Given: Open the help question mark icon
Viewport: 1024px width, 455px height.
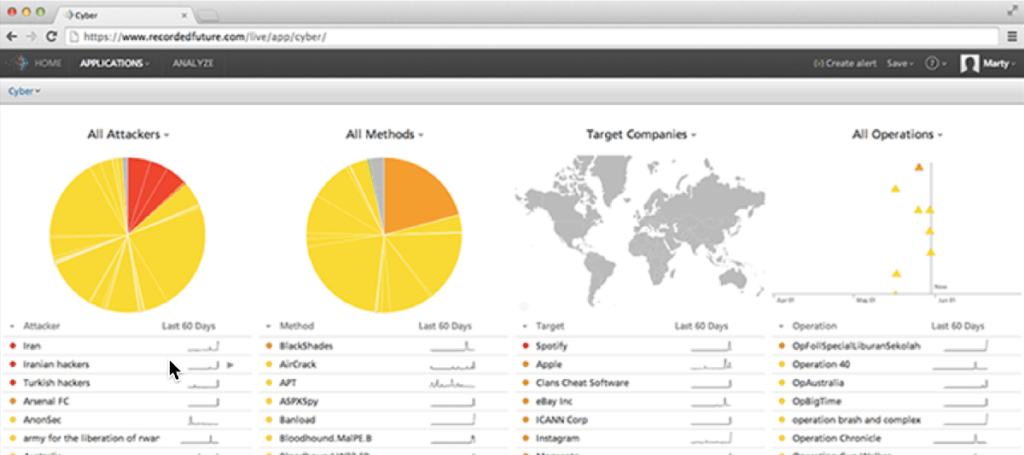Looking at the screenshot, I should tap(932, 63).
